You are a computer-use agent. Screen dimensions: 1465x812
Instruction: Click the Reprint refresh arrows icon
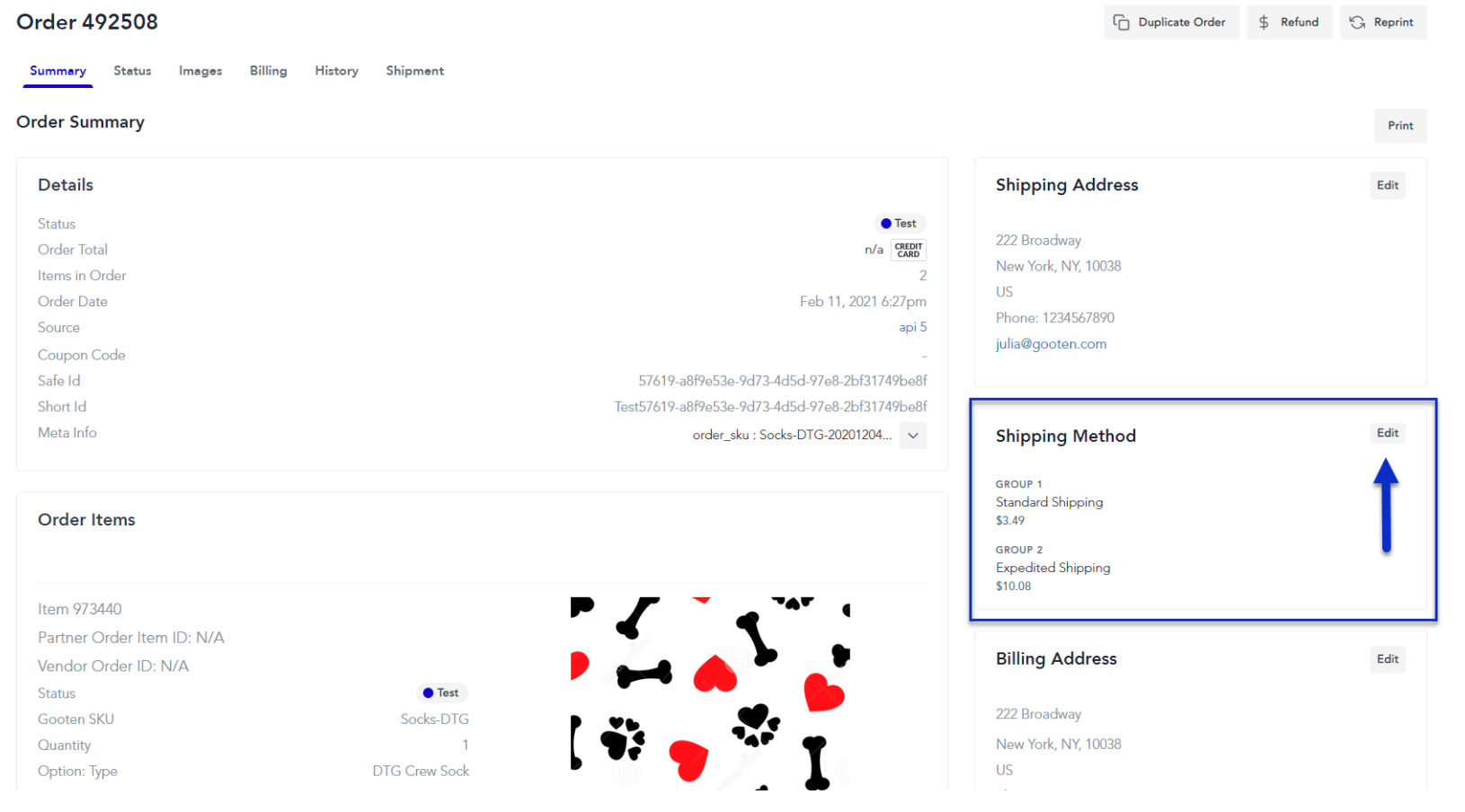tap(1357, 22)
